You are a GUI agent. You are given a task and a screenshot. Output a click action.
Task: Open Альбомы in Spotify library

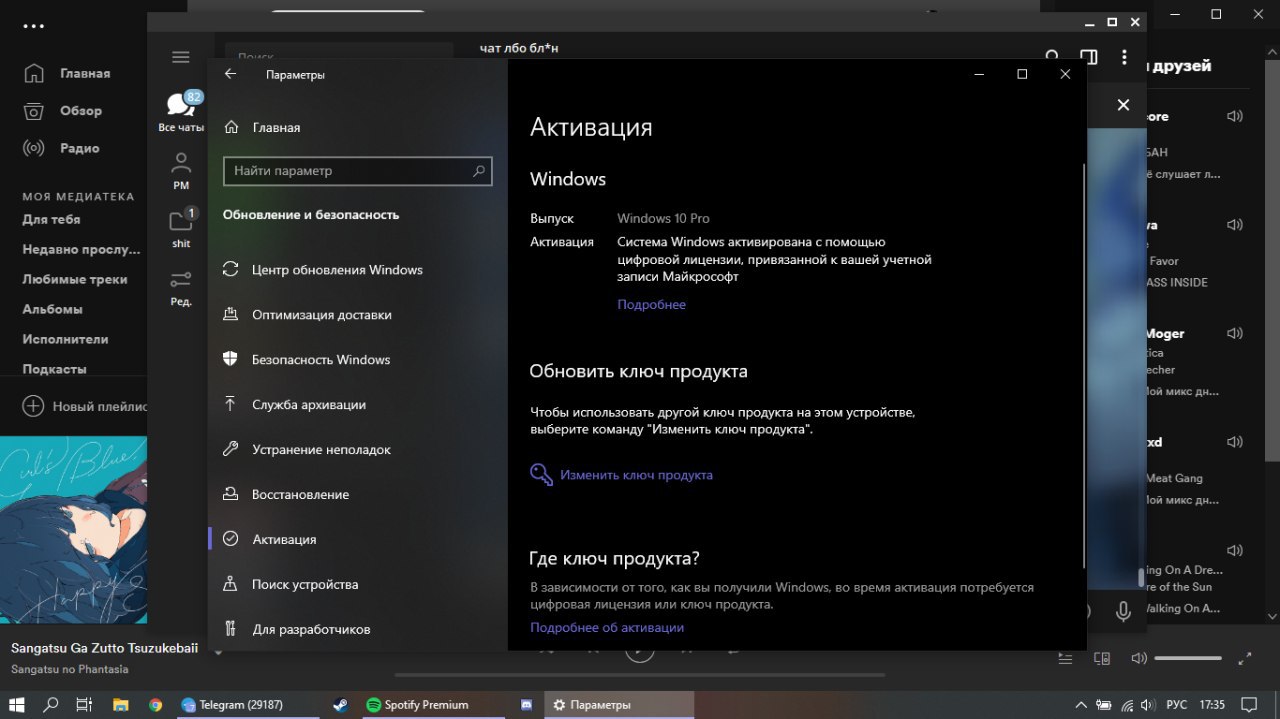[x=52, y=309]
